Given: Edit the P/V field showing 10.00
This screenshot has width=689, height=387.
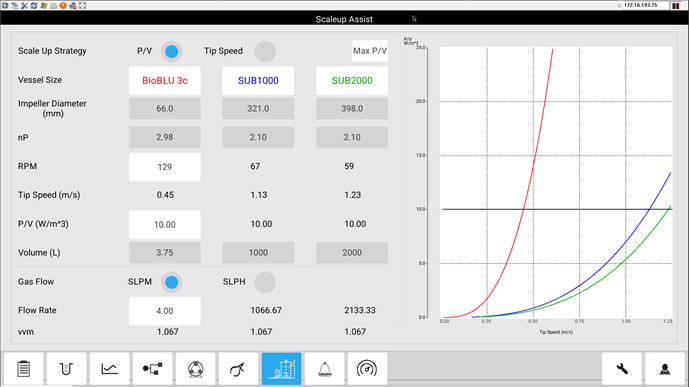Looking at the screenshot, I should pos(165,224).
